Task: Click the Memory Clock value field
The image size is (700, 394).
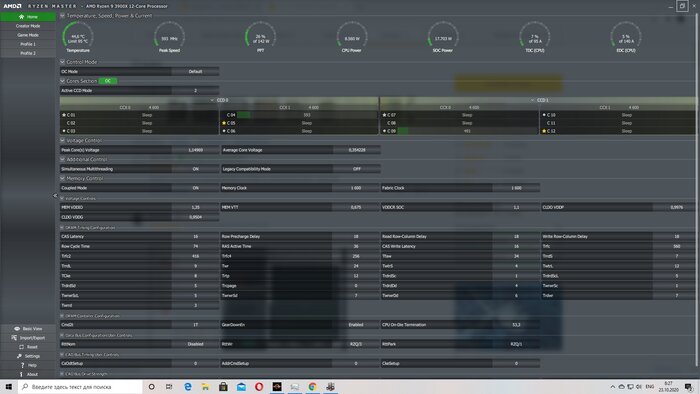Action: [356, 188]
